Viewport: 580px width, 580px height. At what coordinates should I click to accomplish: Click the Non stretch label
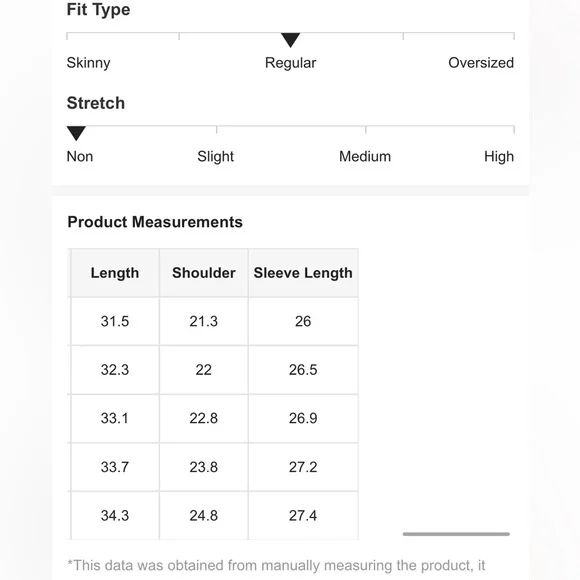(x=80, y=156)
